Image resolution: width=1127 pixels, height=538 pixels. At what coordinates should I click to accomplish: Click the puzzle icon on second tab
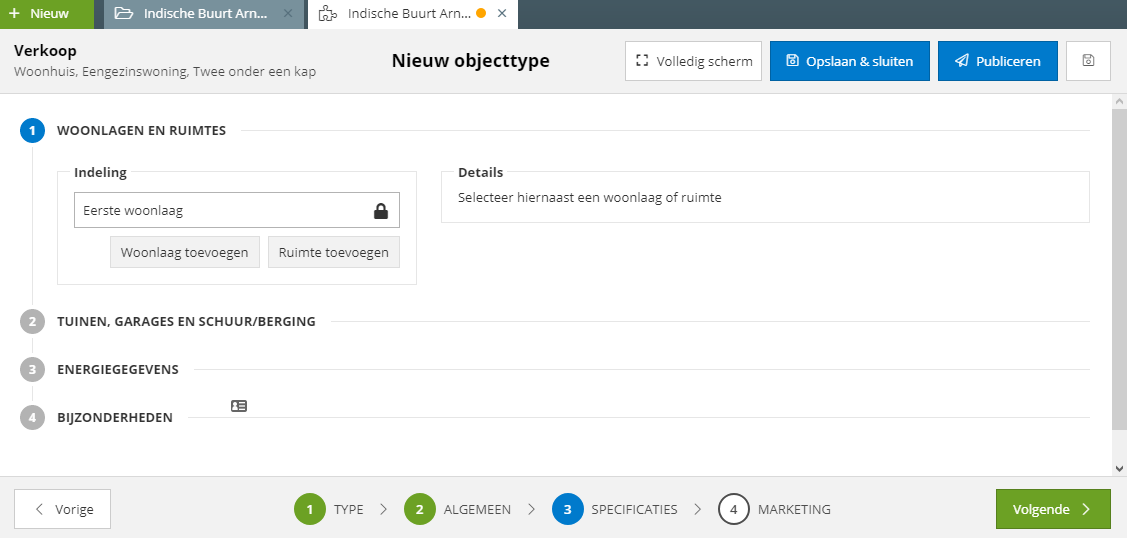tap(328, 14)
